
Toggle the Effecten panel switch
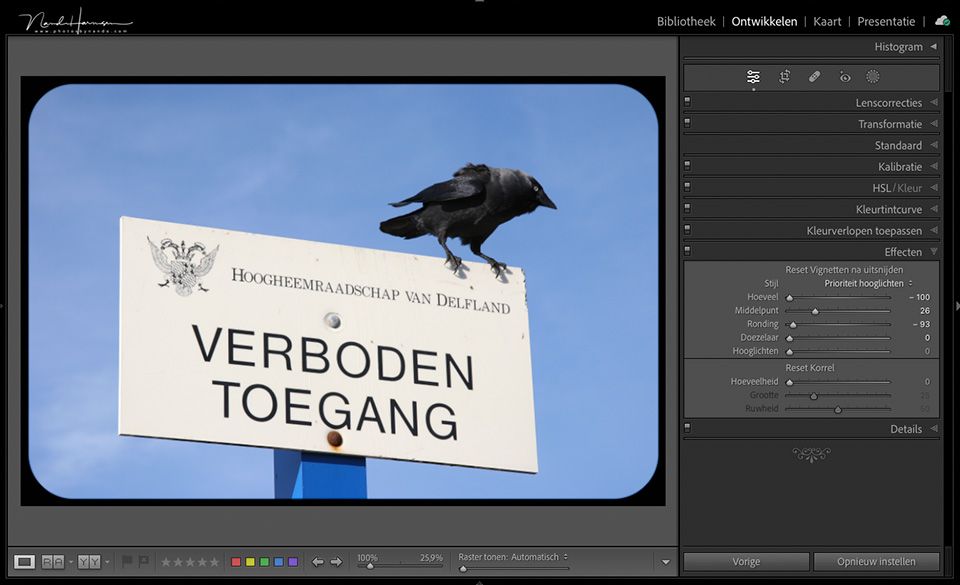[687, 251]
